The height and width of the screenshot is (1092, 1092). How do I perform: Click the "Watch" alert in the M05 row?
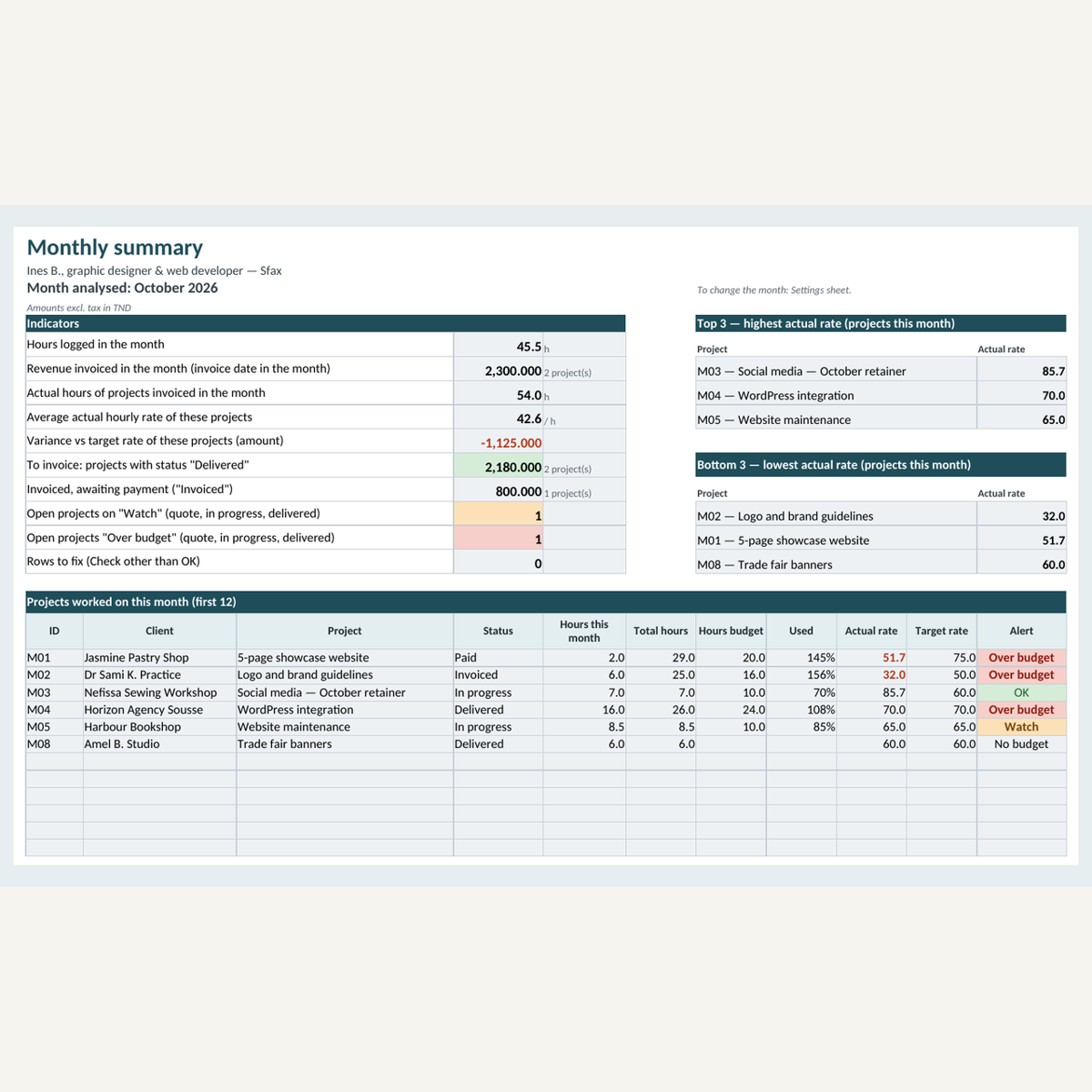(x=1021, y=727)
